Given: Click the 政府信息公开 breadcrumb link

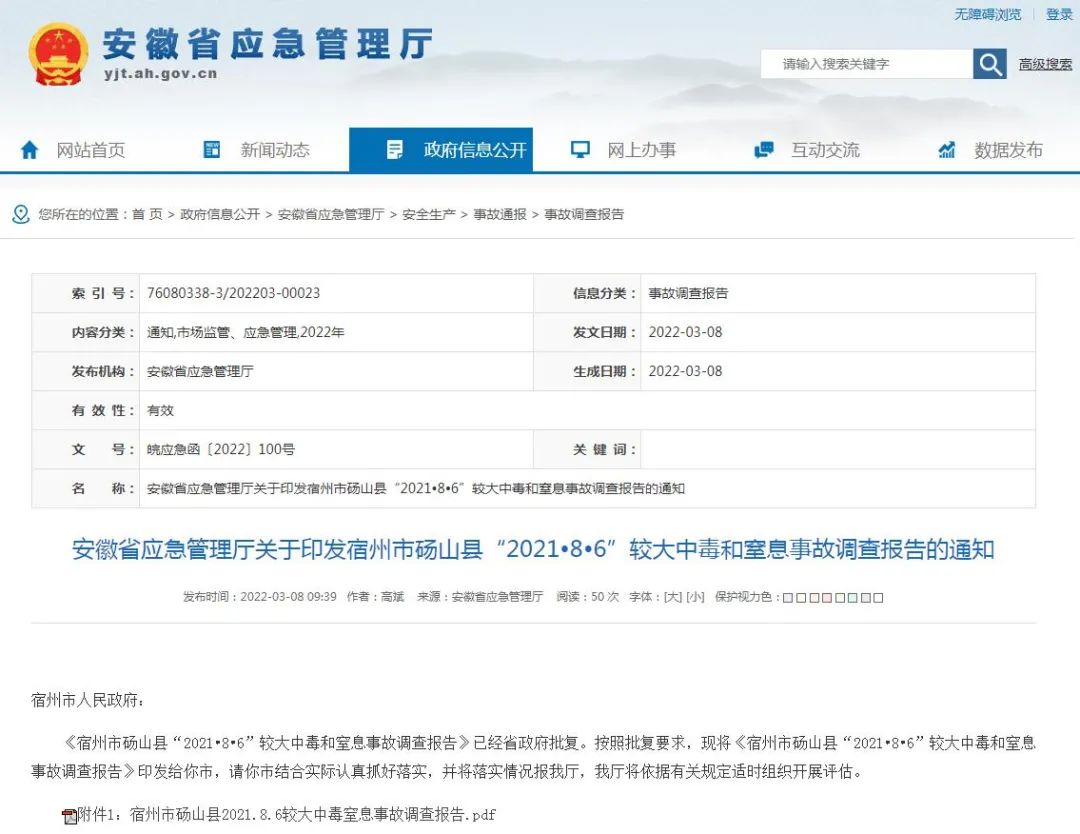Looking at the screenshot, I should pyautogui.click(x=220, y=214).
